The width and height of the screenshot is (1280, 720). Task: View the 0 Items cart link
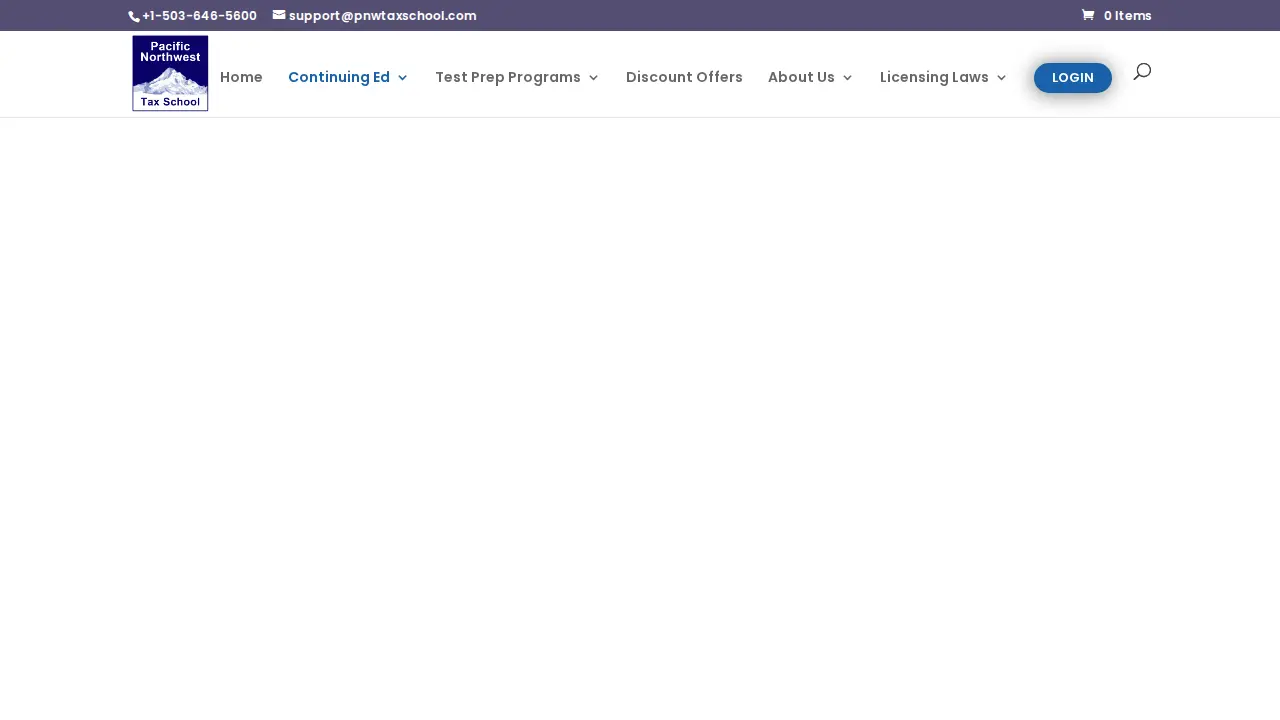(1117, 16)
